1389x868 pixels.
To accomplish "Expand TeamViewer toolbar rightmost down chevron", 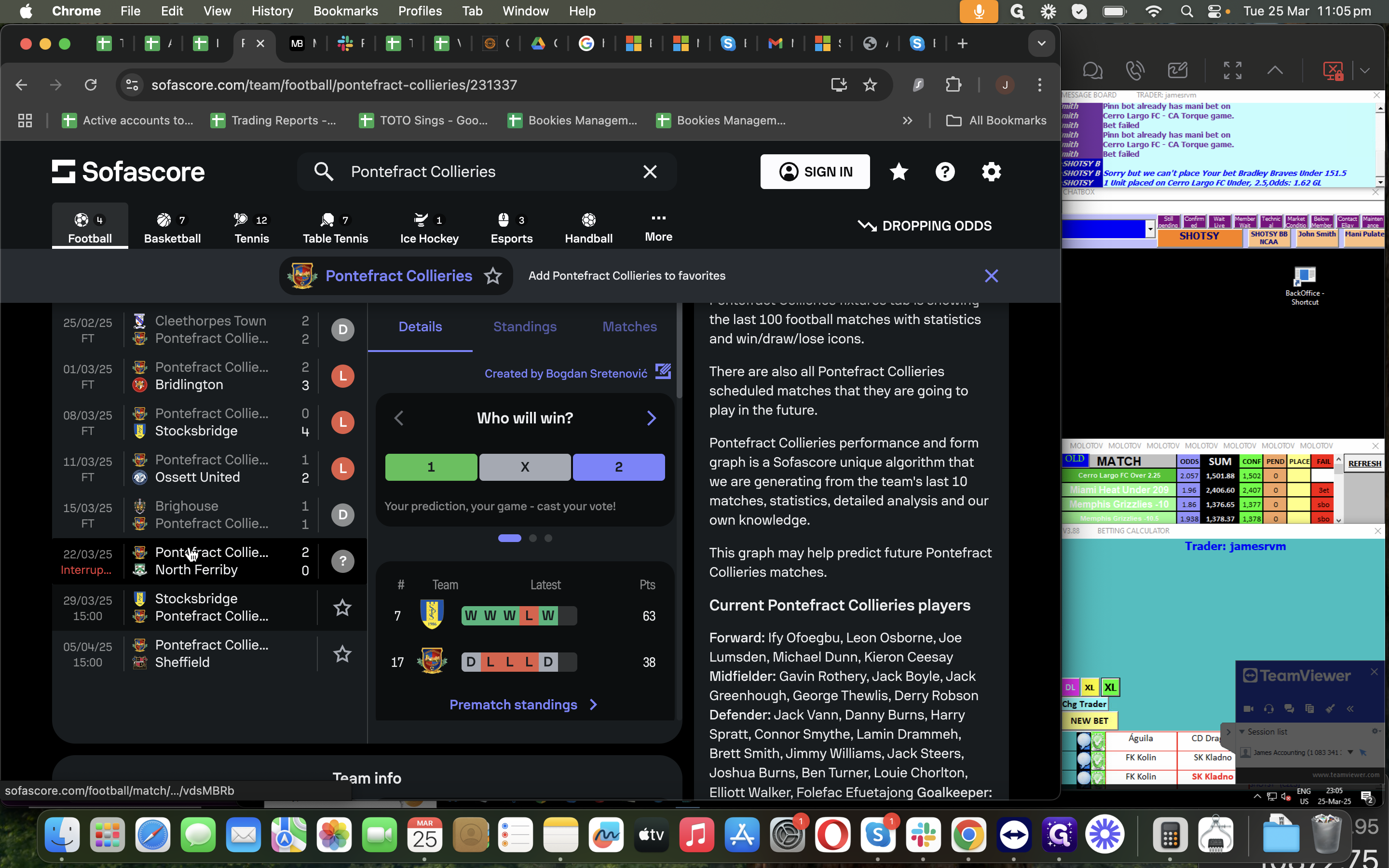I will coord(1364,70).
